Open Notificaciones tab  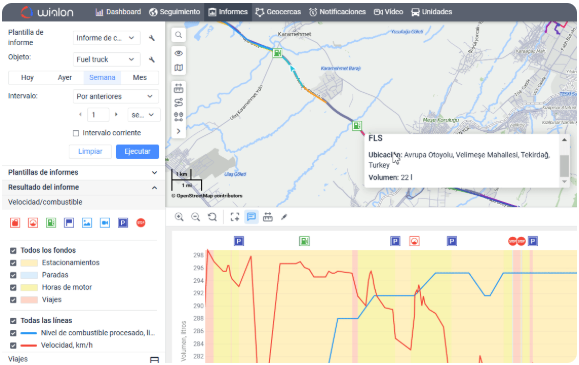pos(337,12)
